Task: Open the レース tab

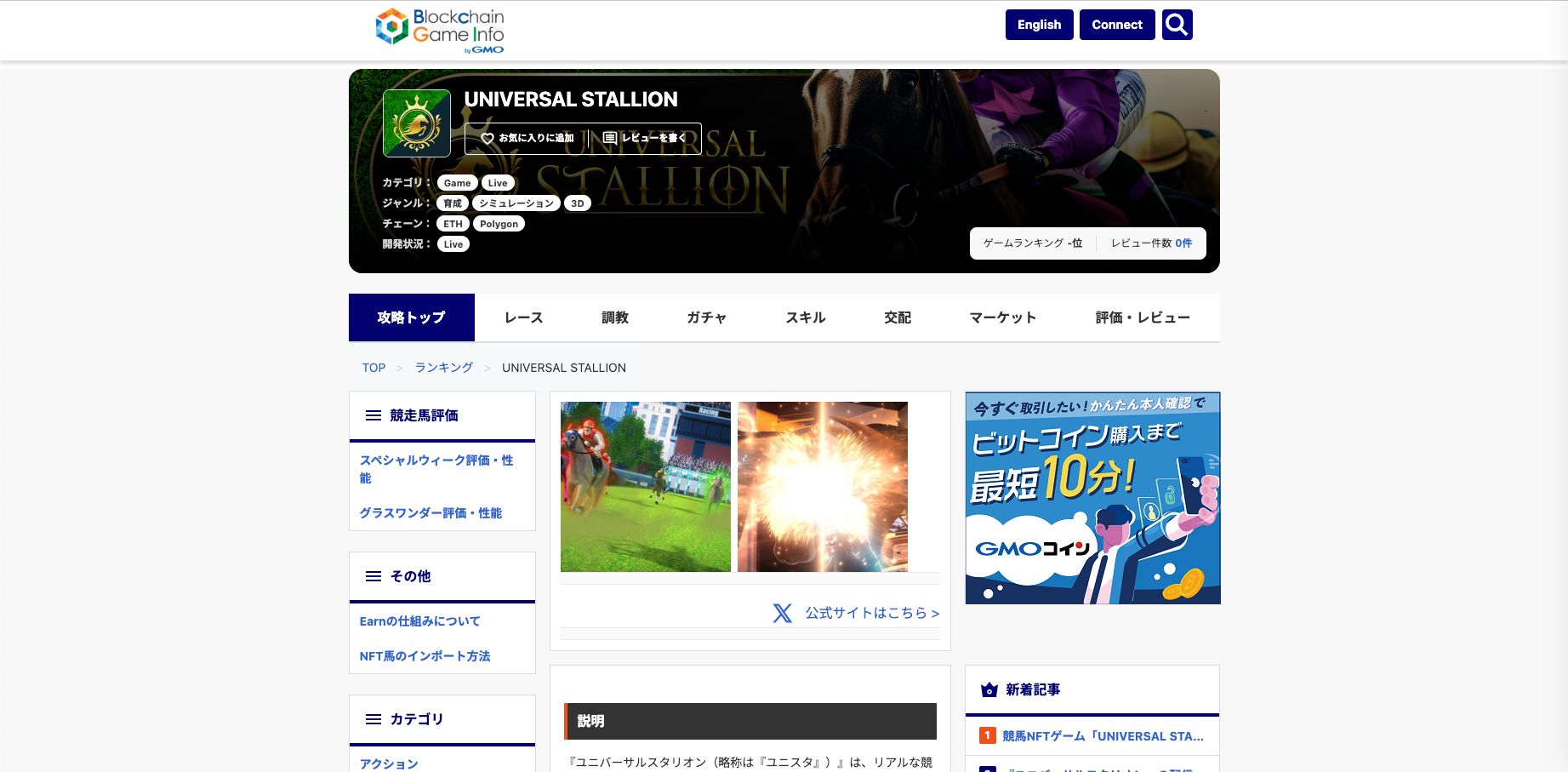Action: pos(524,317)
